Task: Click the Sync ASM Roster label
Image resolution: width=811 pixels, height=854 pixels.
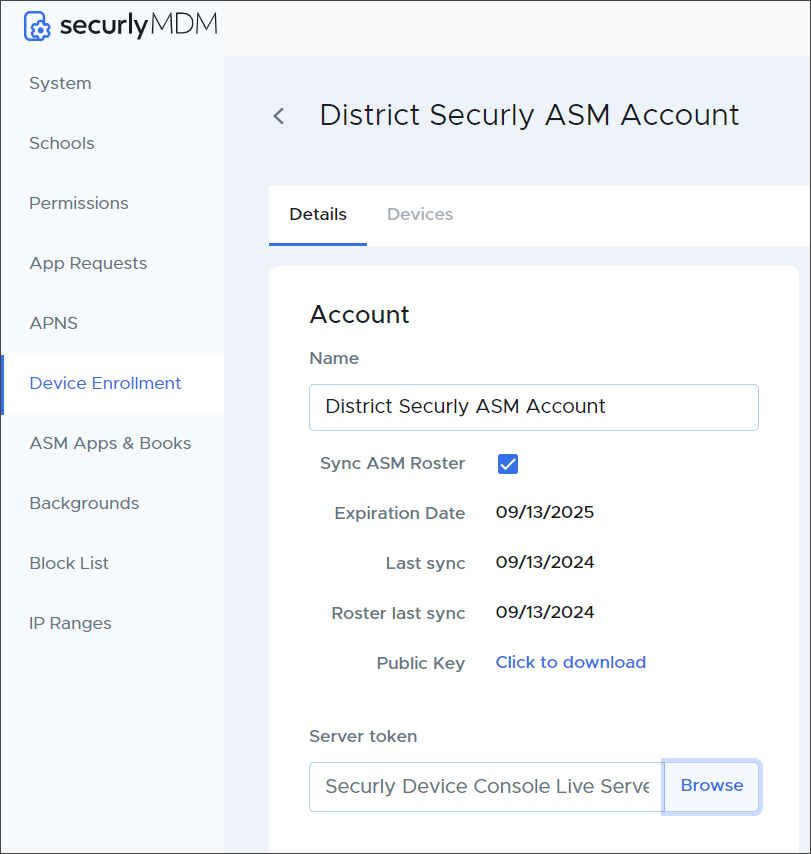Action: point(393,463)
